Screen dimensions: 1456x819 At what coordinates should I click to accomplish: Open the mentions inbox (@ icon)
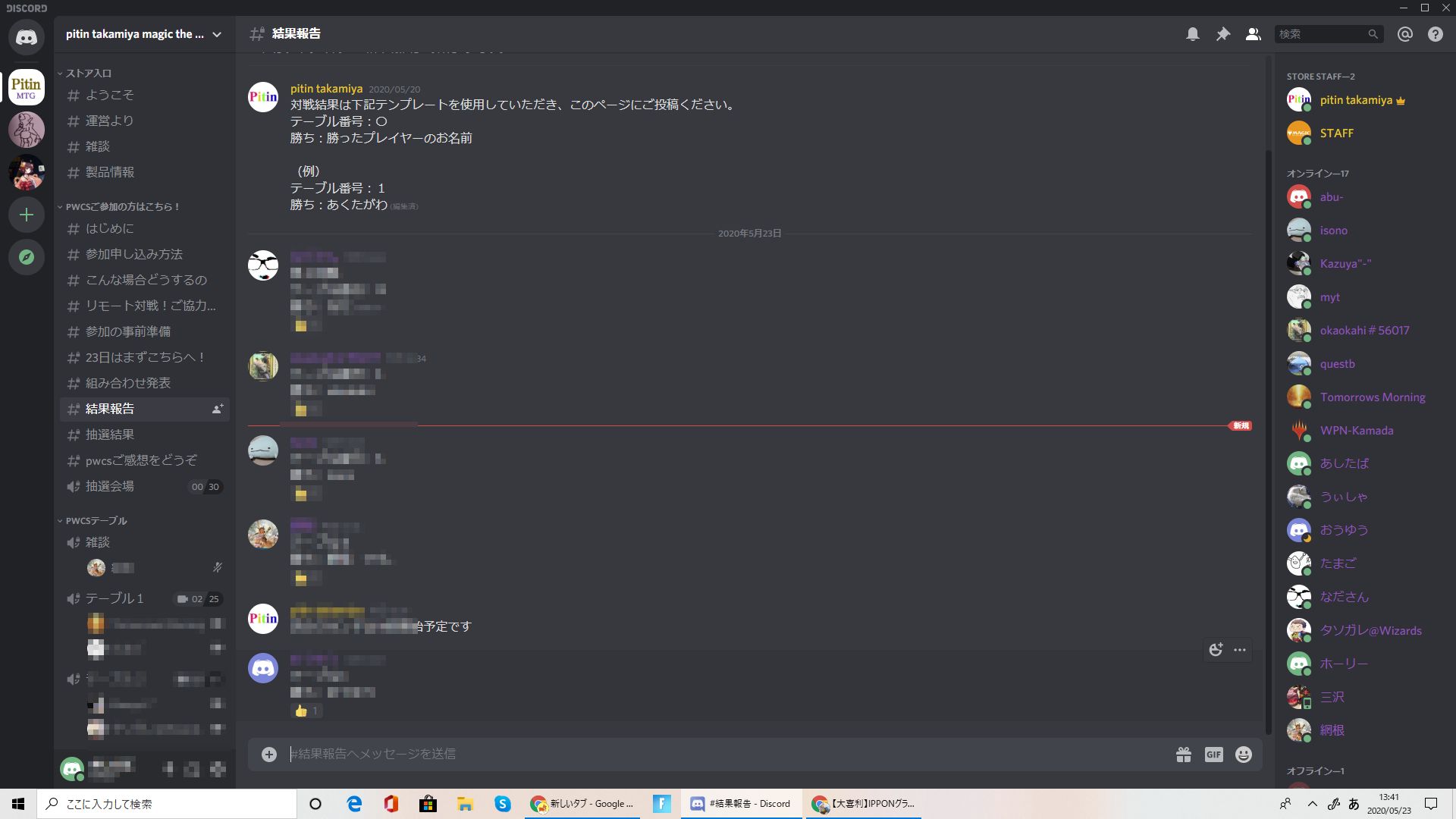pos(1404,33)
